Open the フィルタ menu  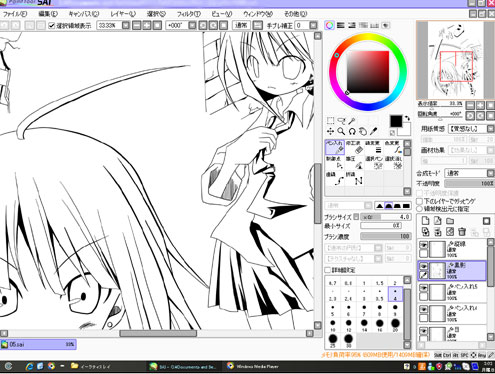point(189,14)
